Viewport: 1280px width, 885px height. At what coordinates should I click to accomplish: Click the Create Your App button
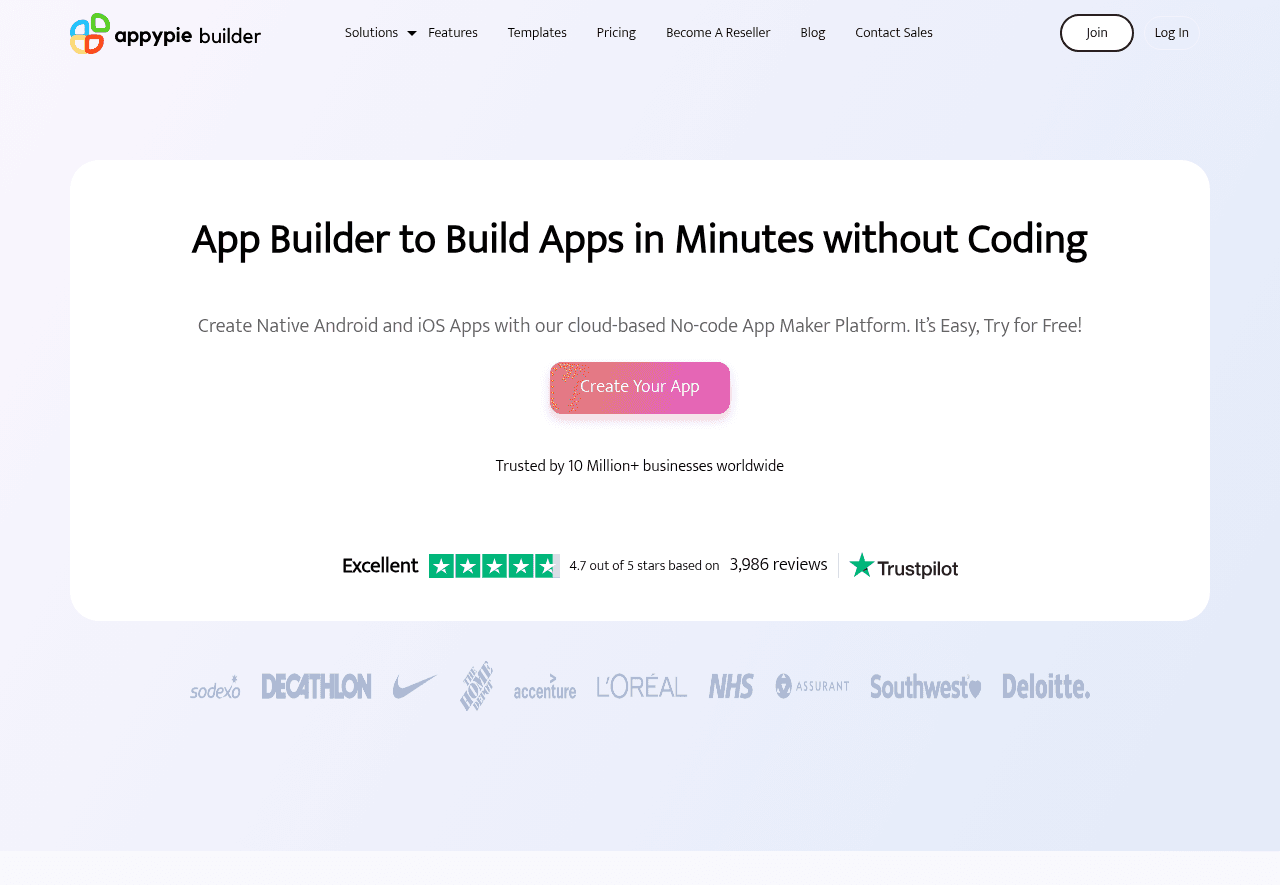pos(639,388)
